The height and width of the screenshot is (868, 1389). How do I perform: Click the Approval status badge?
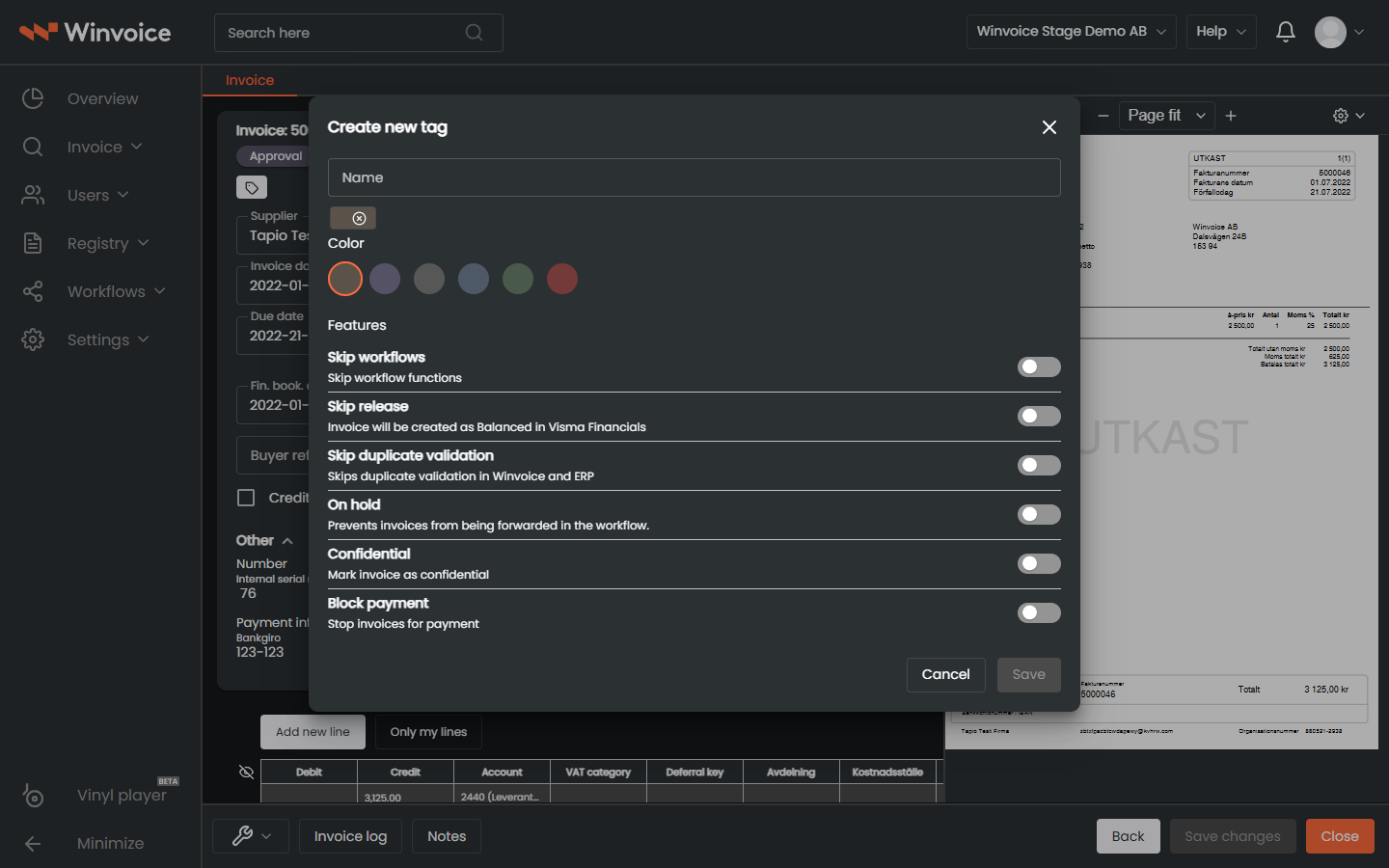[273, 156]
